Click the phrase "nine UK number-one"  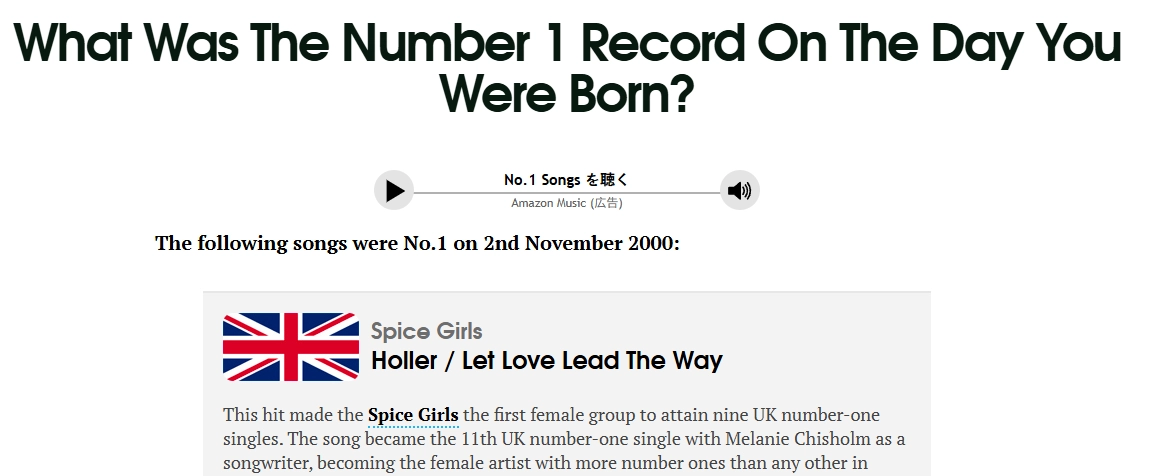pos(803,415)
